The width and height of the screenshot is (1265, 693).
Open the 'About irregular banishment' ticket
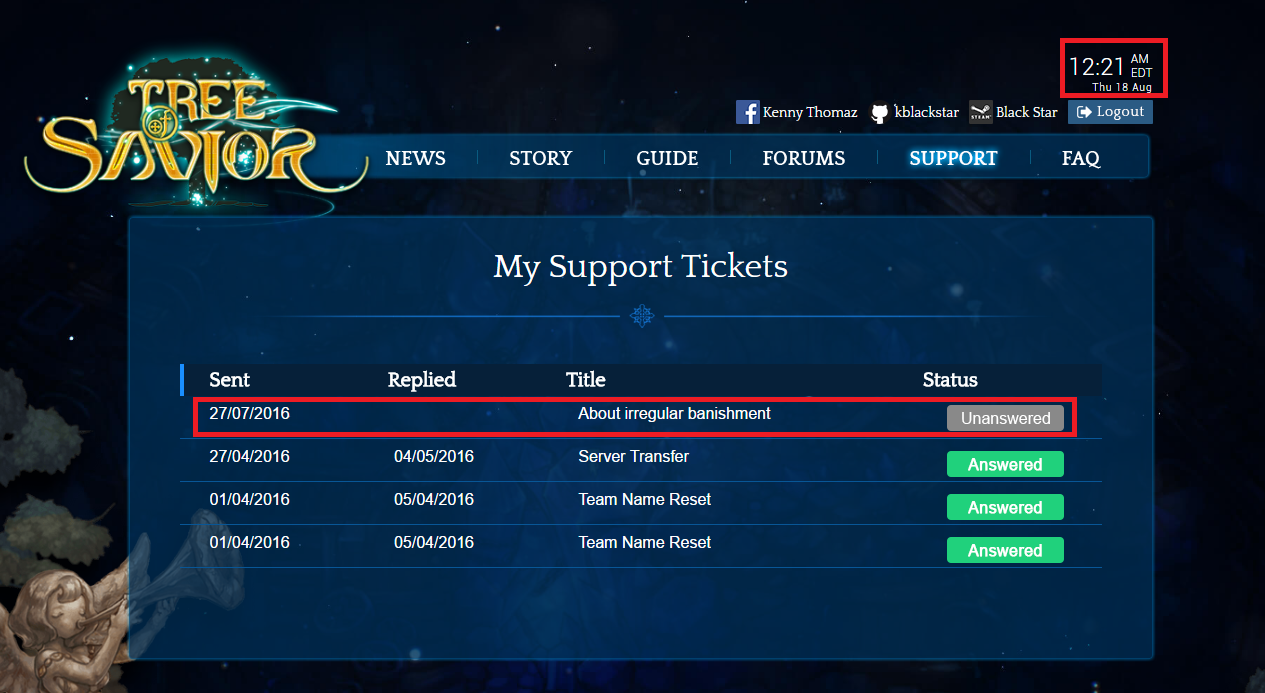click(x=674, y=414)
